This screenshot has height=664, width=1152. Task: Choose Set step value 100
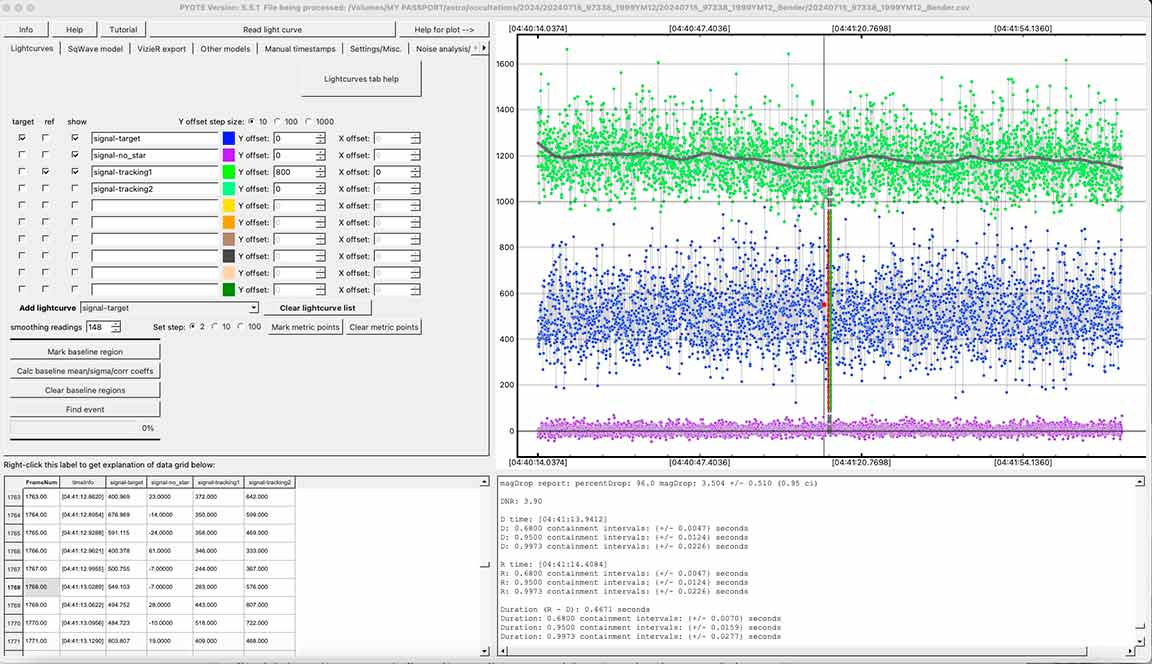(240, 327)
